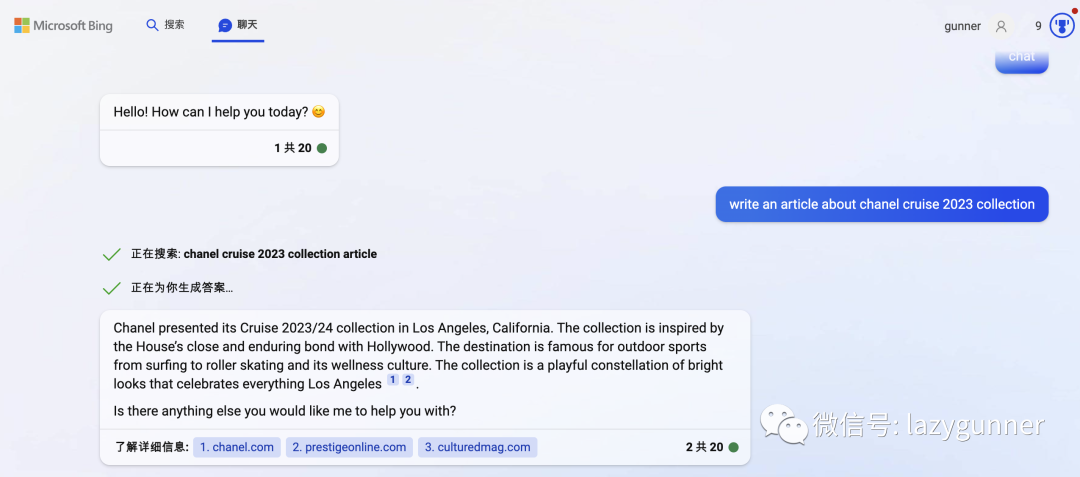Open the user profile avatar icon
The image size is (1080, 477).
click(1001, 27)
